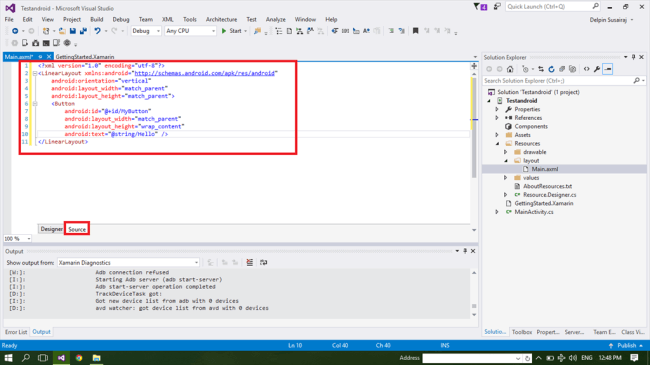Pin the Solution Explorer panel
This screenshot has height=365, width=650.
[x=633, y=57]
